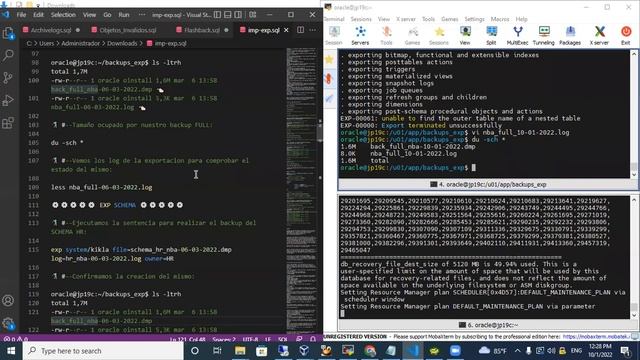Open the Go menu in VS Code
The image size is (640, 360).
click(x=107, y=15)
